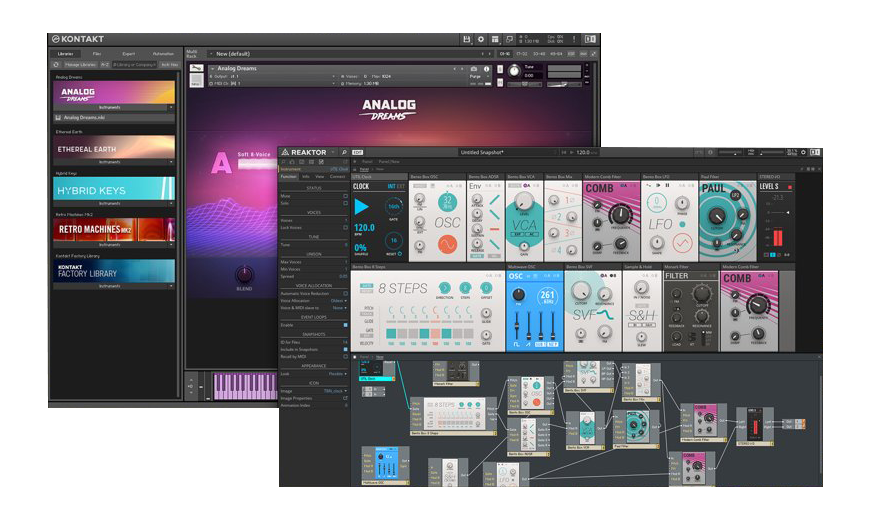Click Kontakt exclamation panic icon
The width and height of the screenshot is (870, 520).
[574, 39]
